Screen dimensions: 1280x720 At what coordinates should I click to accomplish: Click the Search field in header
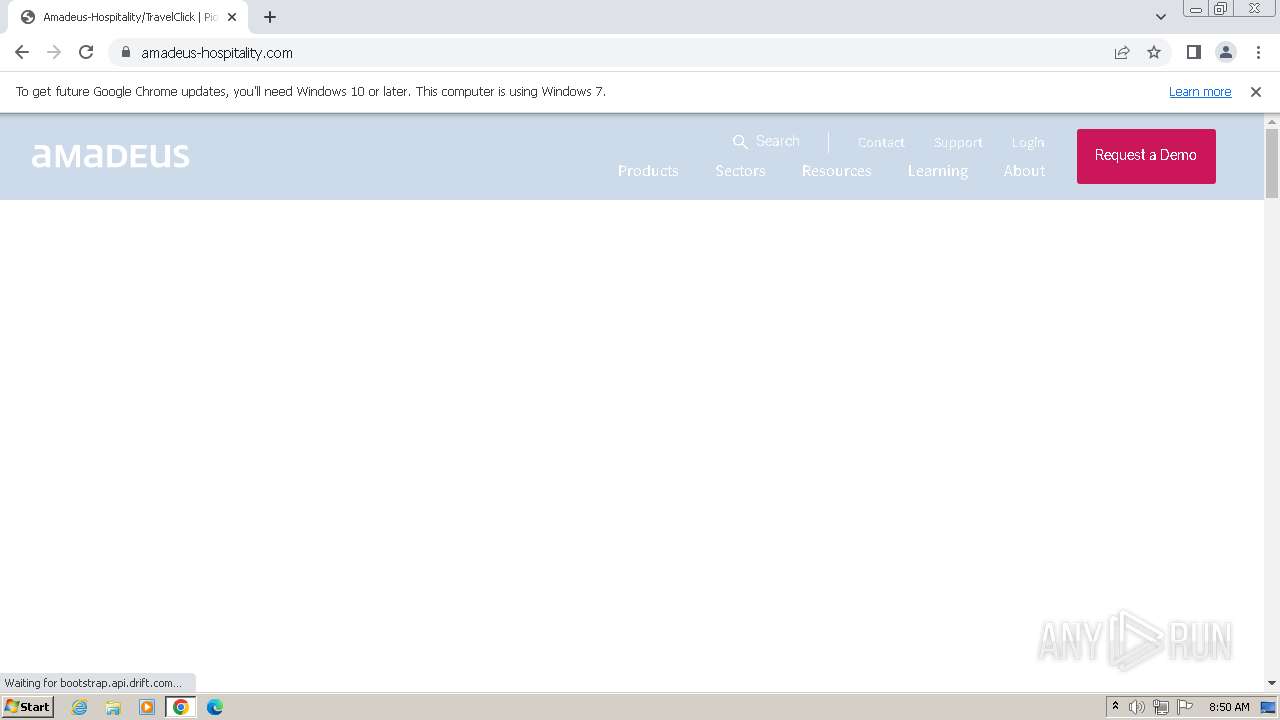coord(778,142)
